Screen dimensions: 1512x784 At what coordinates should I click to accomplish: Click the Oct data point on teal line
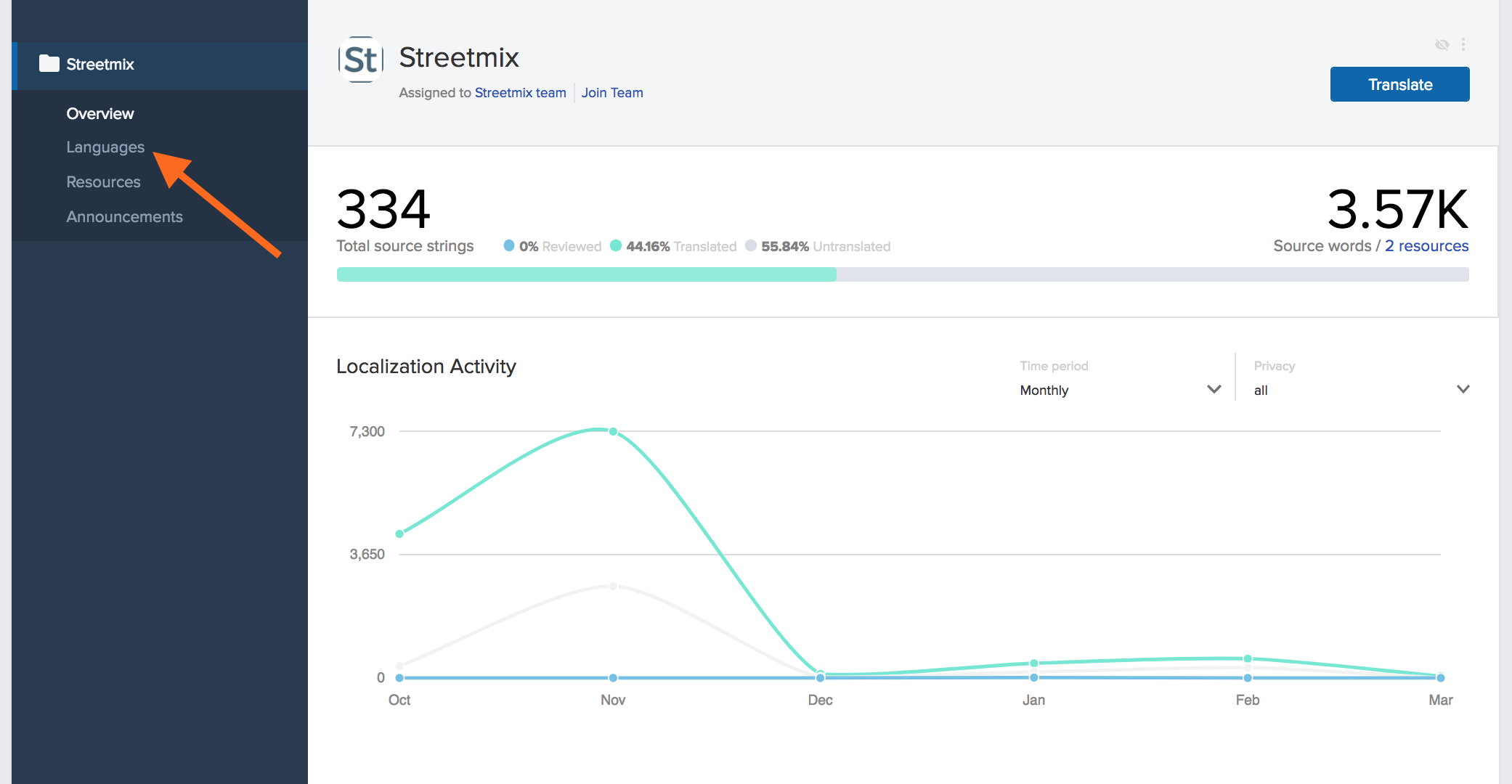399,534
